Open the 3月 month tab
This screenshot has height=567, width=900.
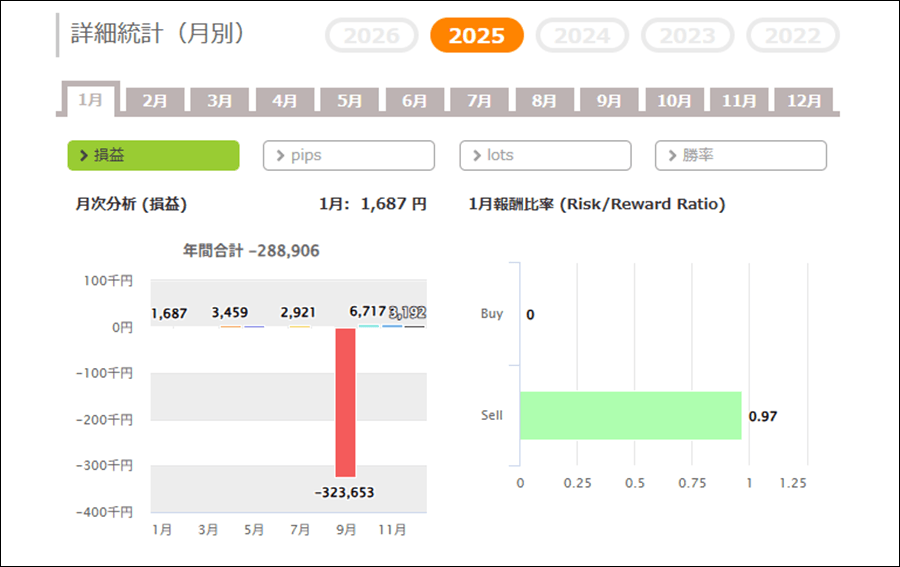pos(220,101)
